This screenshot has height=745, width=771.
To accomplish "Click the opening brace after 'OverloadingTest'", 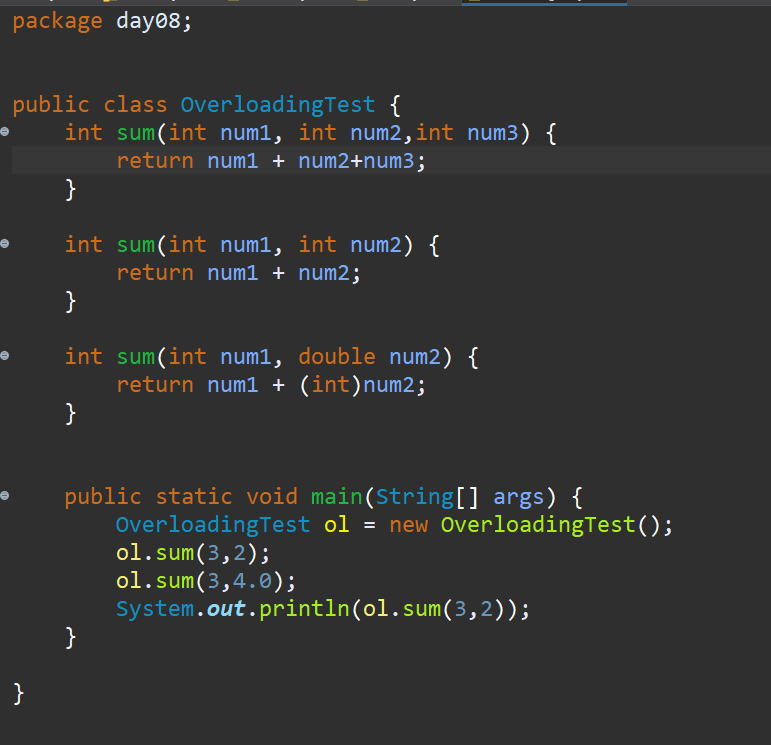I will tap(395, 106).
